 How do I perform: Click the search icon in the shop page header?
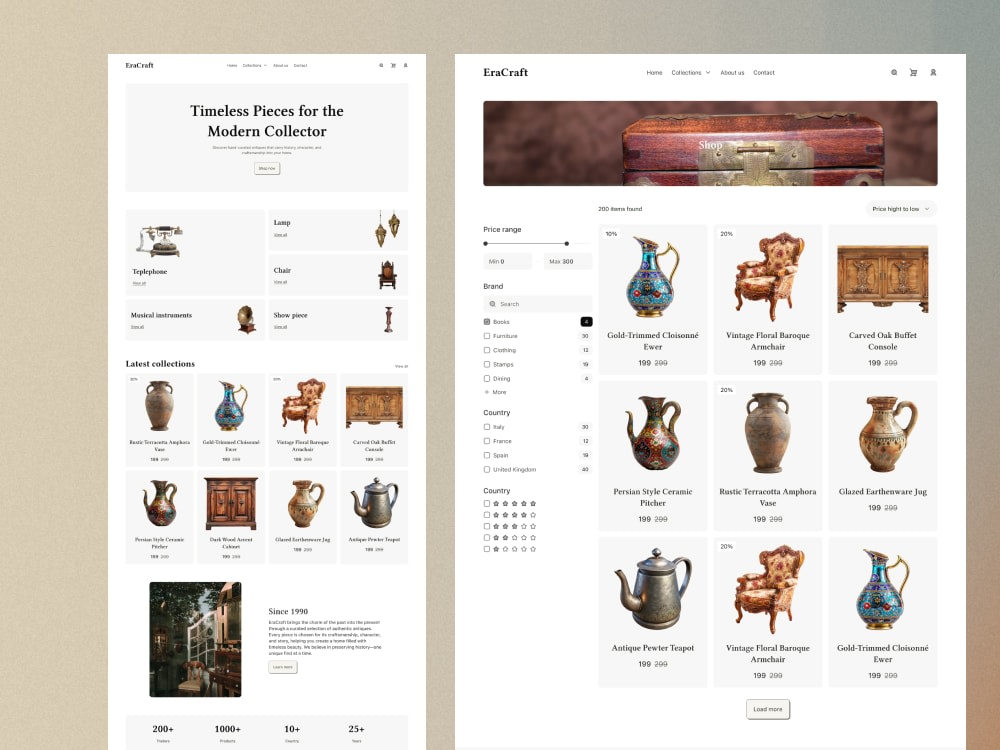[x=894, y=73]
